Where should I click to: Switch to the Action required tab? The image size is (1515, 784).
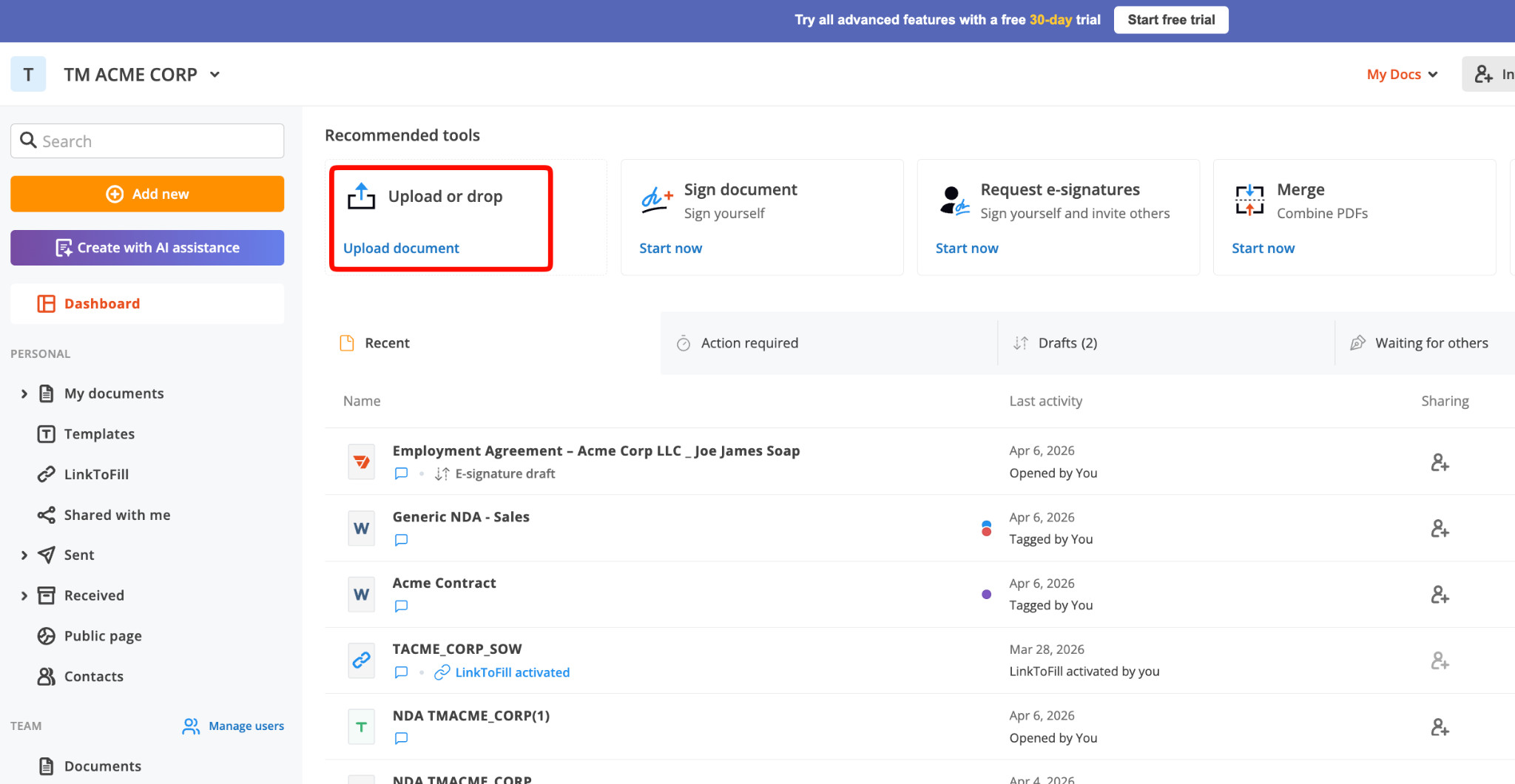[x=829, y=343]
